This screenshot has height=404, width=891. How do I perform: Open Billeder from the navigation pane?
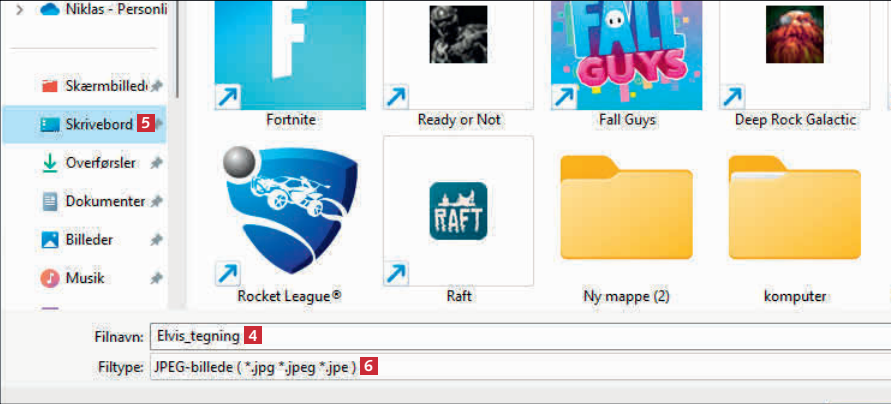tap(89, 240)
